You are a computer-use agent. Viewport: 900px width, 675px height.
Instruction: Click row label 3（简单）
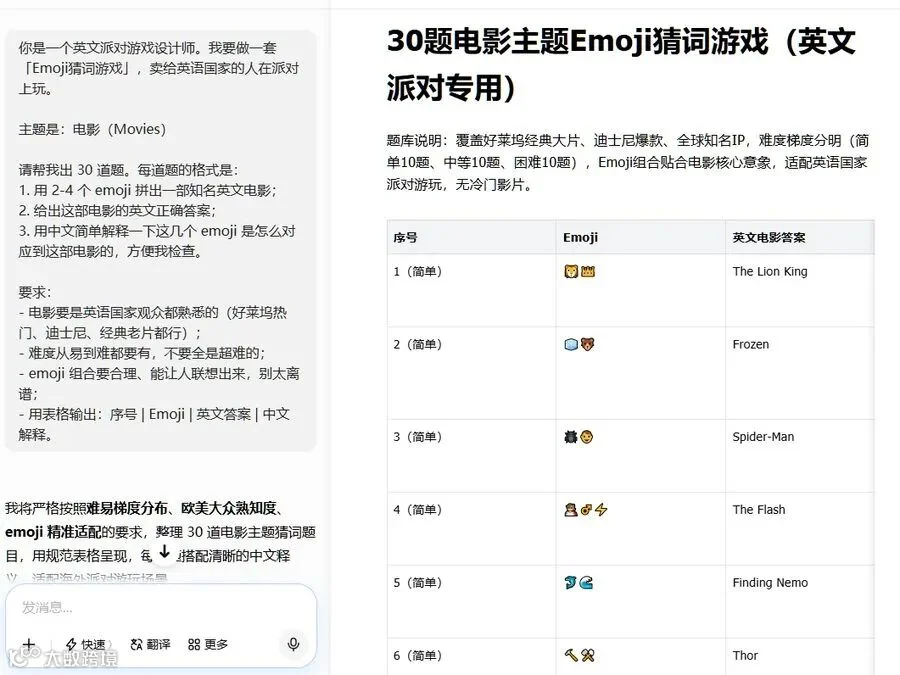point(418,437)
